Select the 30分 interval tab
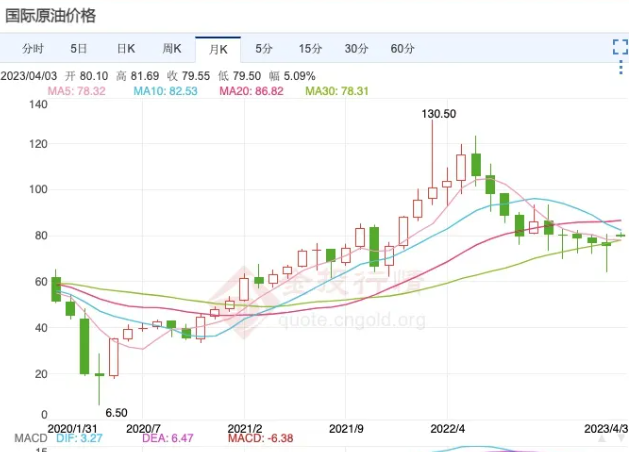The width and height of the screenshot is (635, 452). (356, 48)
